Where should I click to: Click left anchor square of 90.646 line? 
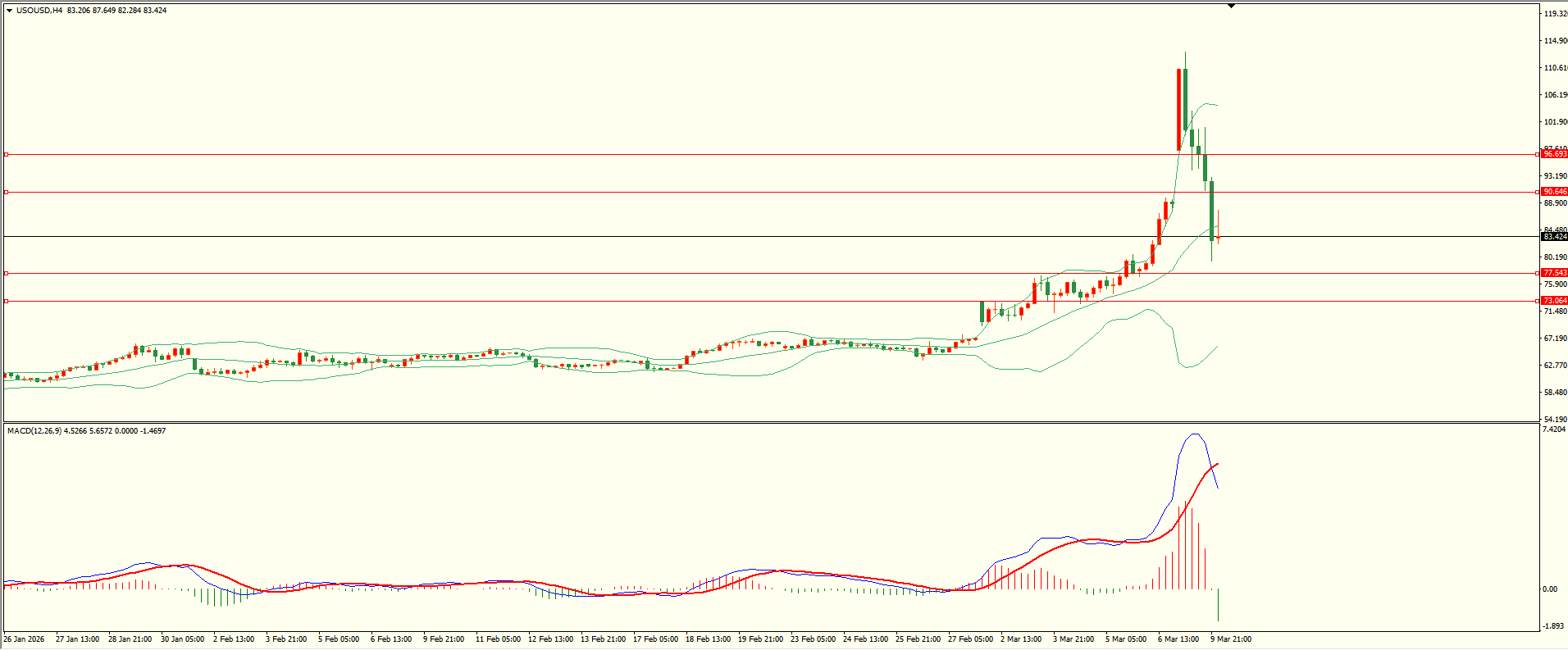pos(7,192)
